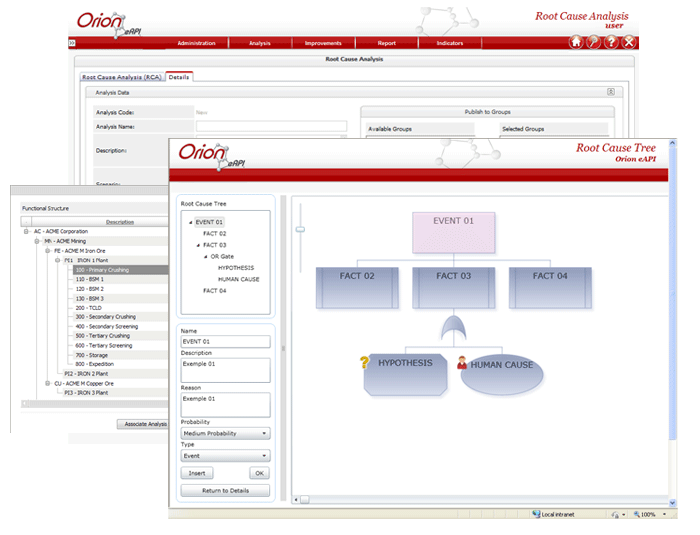This screenshot has height=535, width=700.
Task: Open the Probability dropdown
Action: click(x=225, y=434)
